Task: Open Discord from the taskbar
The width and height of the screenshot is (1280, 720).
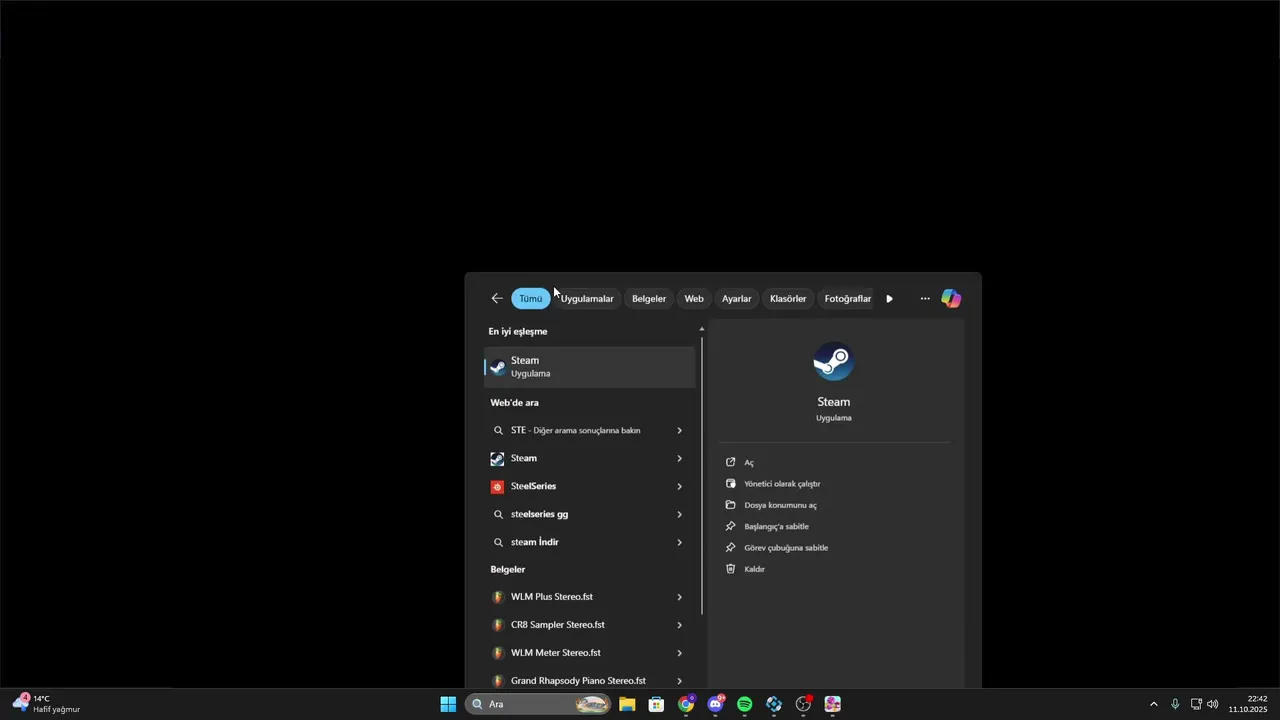Action: (715, 704)
